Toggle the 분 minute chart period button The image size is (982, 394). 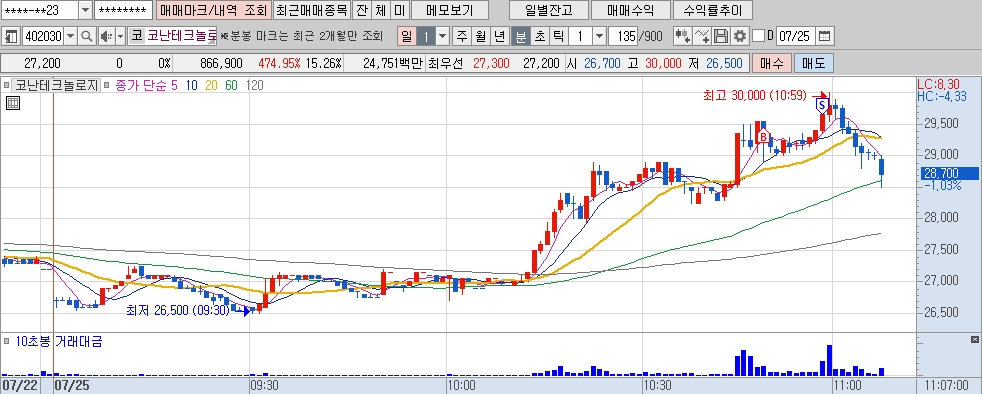(x=520, y=36)
